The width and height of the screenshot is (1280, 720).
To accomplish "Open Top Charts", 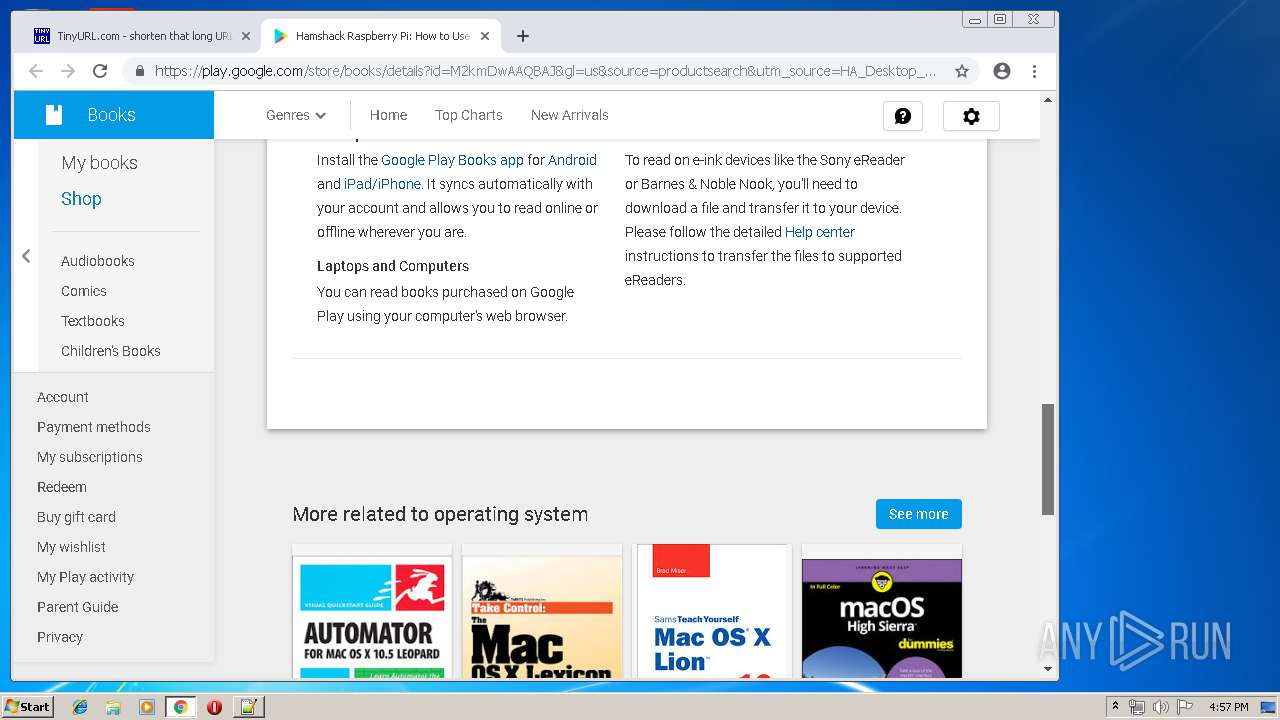I will (x=469, y=115).
